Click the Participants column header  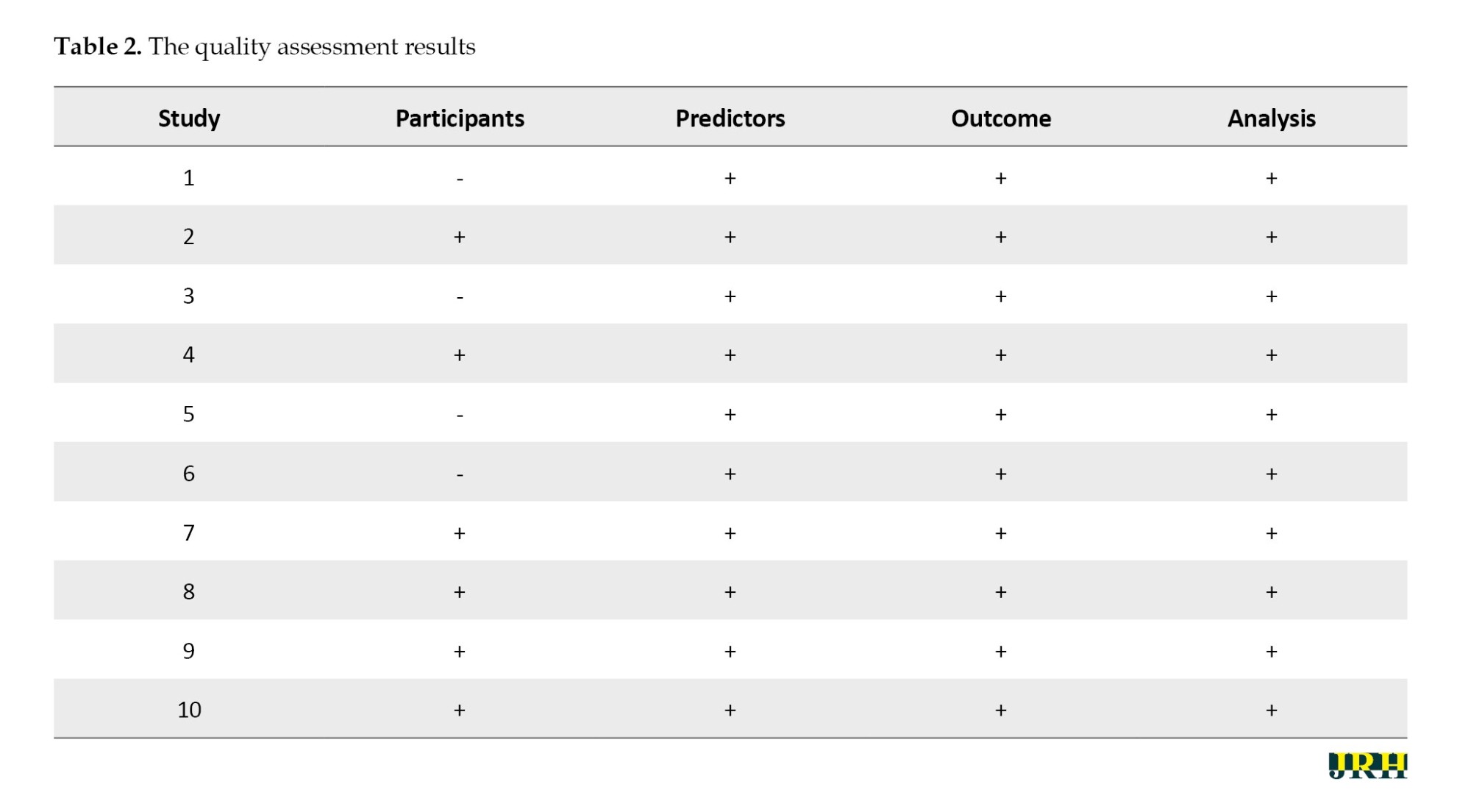(460, 118)
